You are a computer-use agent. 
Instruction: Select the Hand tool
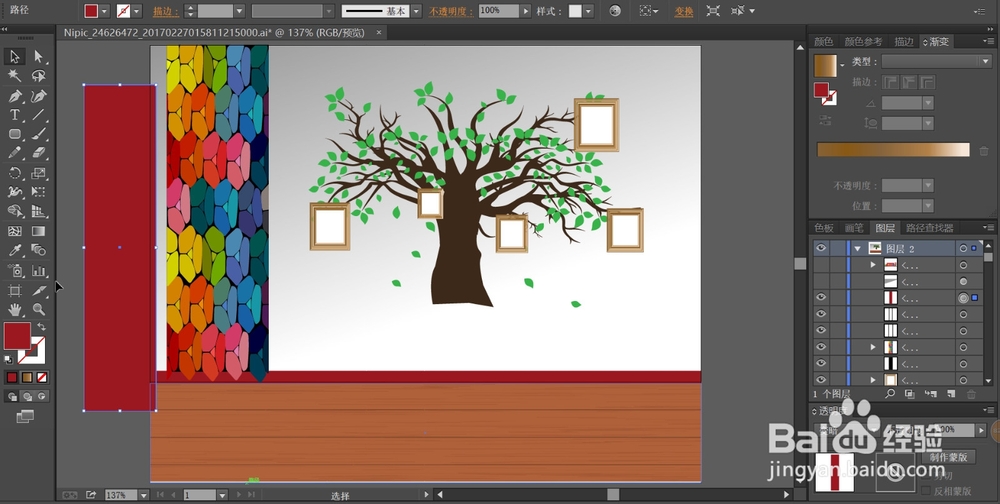pos(15,309)
